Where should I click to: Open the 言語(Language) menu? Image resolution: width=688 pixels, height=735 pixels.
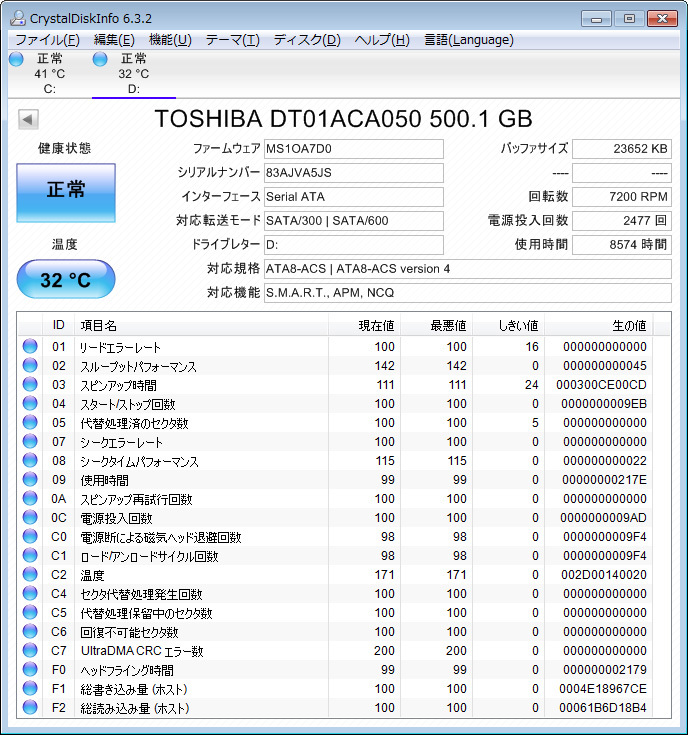pyautogui.click(x=469, y=40)
